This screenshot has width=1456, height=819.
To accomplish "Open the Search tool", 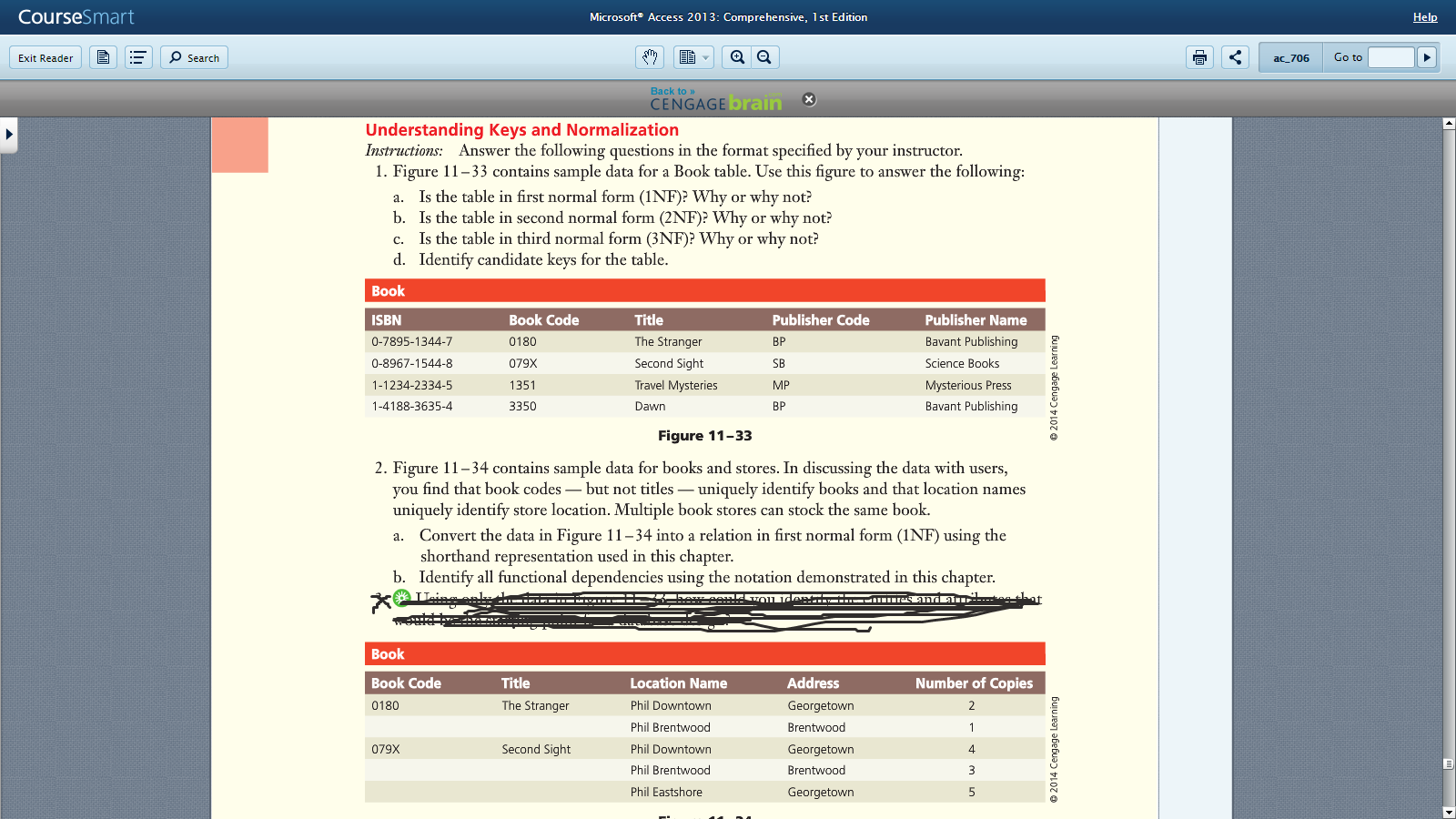I will pyautogui.click(x=195, y=57).
